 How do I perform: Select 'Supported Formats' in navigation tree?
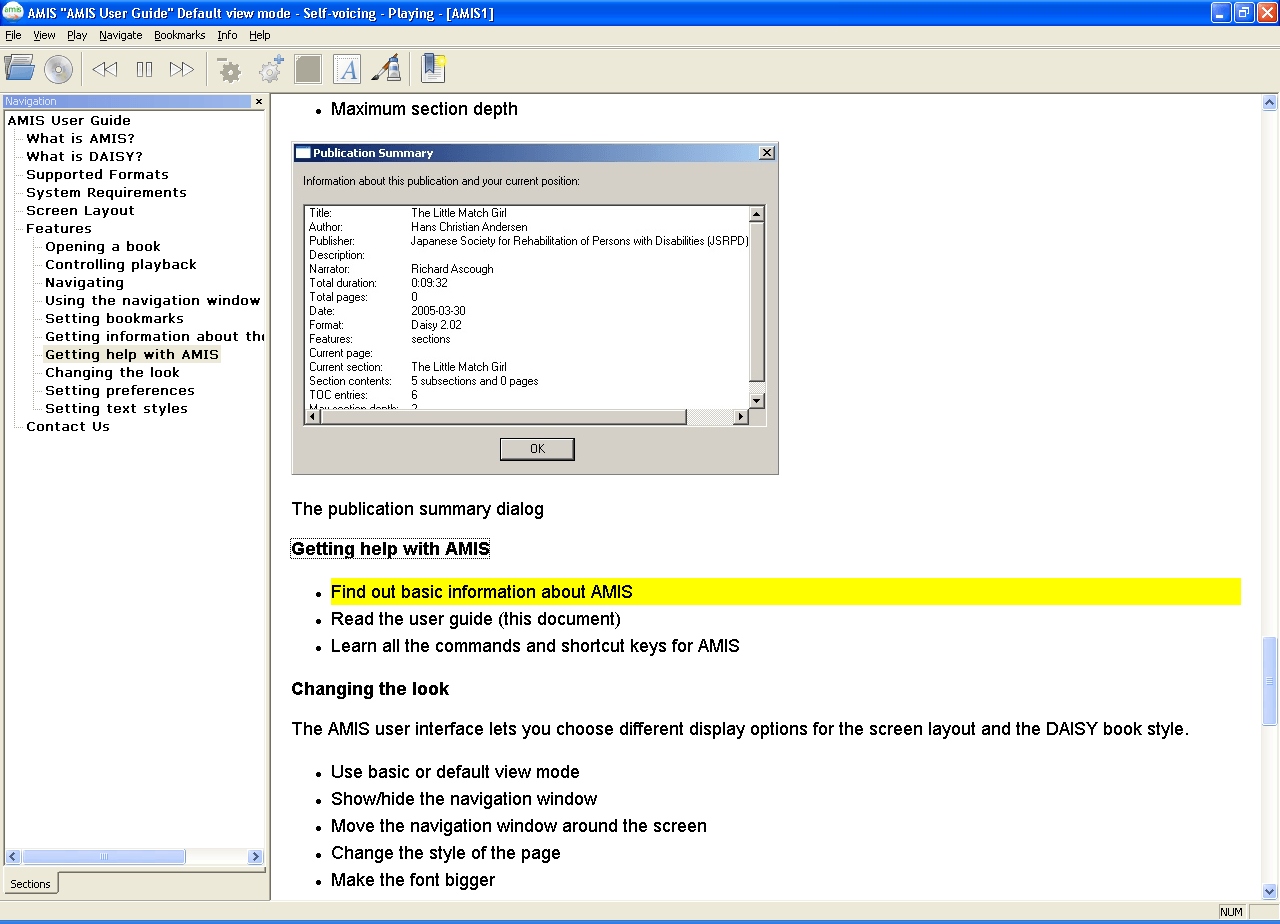click(x=97, y=174)
